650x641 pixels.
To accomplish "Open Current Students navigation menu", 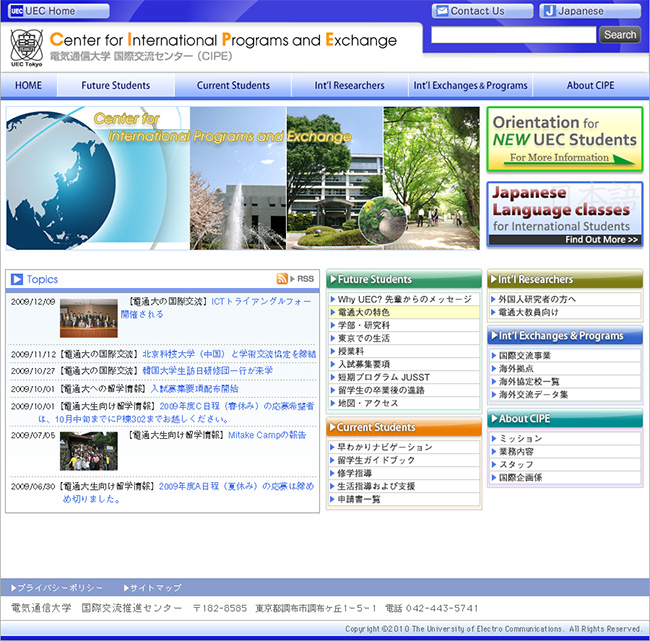I will (233, 85).
